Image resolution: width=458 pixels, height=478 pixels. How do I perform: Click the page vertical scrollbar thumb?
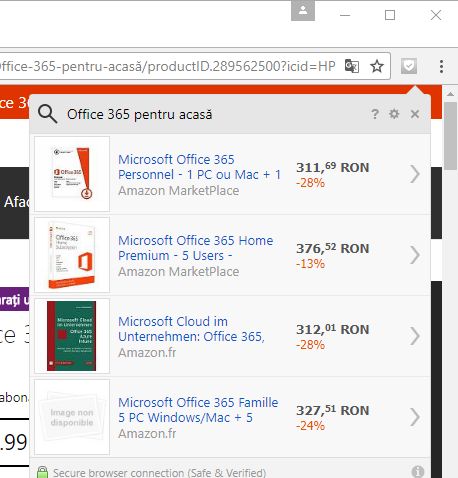pyautogui.click(x=451, y=136)
